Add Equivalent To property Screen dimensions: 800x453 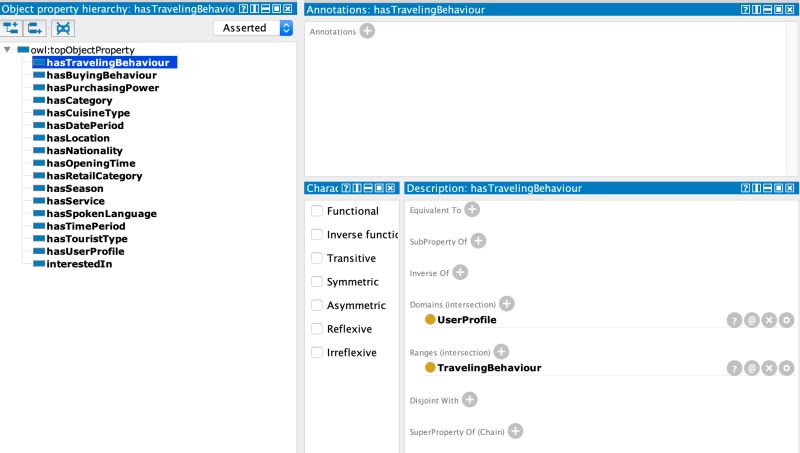472,210
